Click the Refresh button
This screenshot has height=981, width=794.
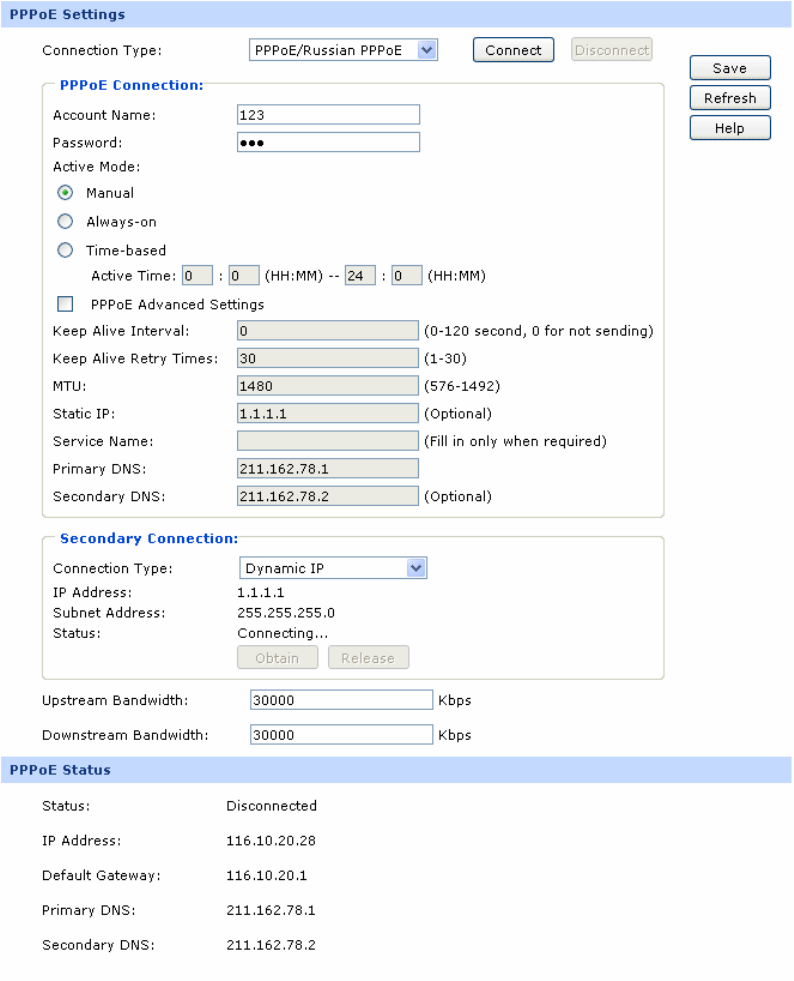coord(730,98)
